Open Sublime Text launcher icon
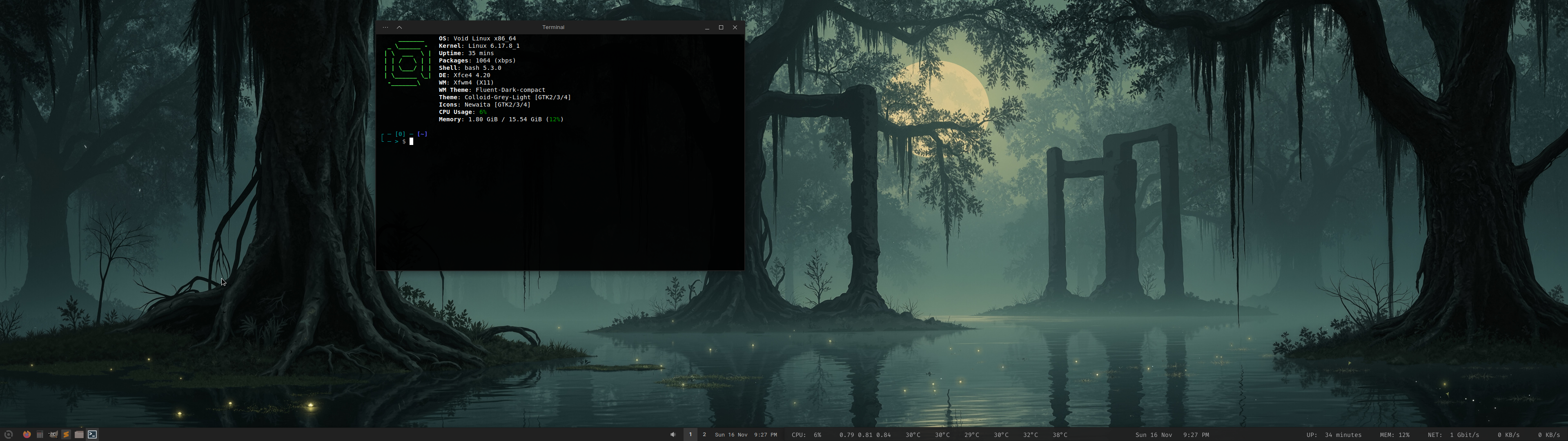 coord(66,434)
